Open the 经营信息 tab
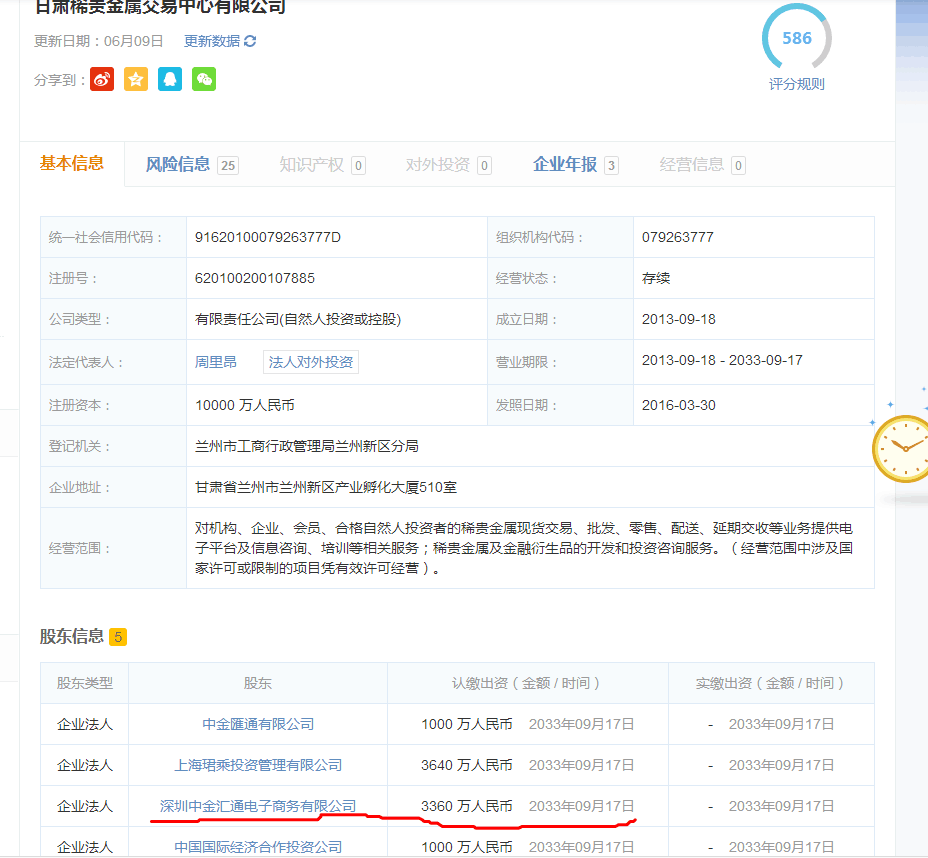 click(x=692, y=164)
